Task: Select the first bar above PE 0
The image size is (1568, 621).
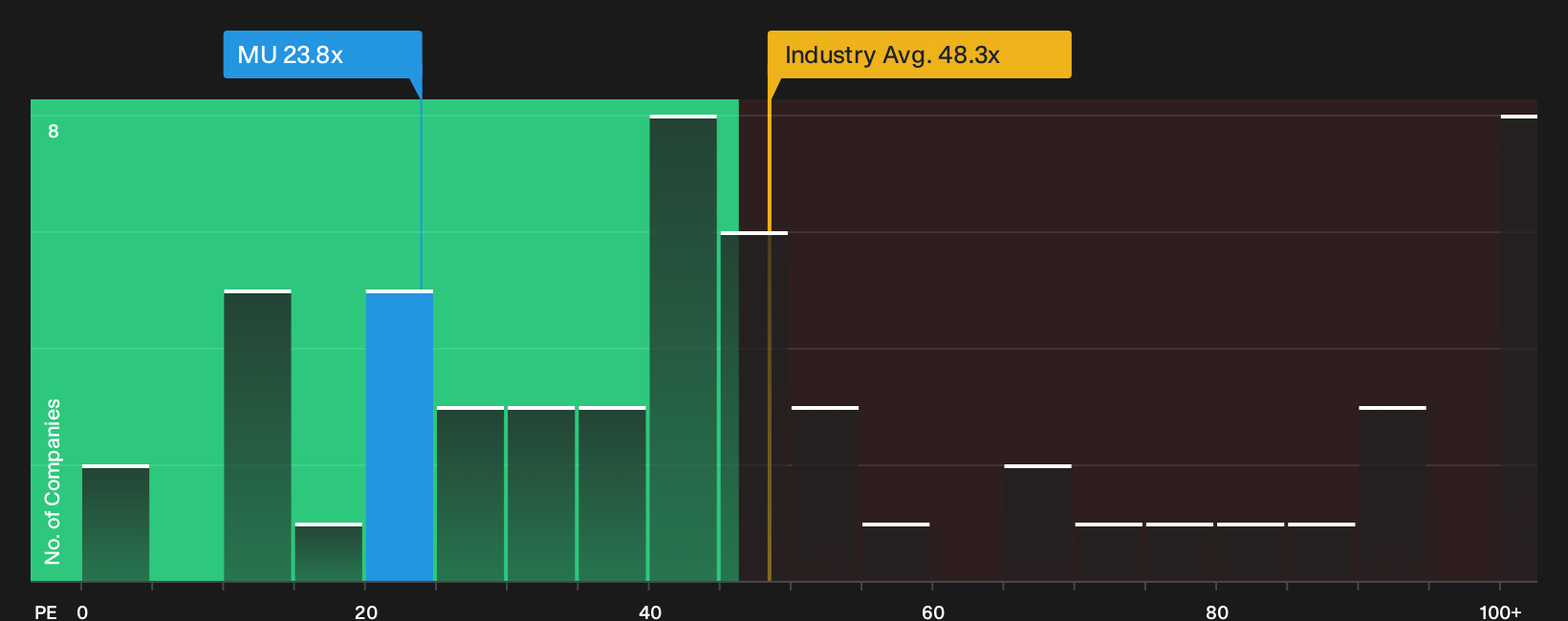Action: [116, 524]
